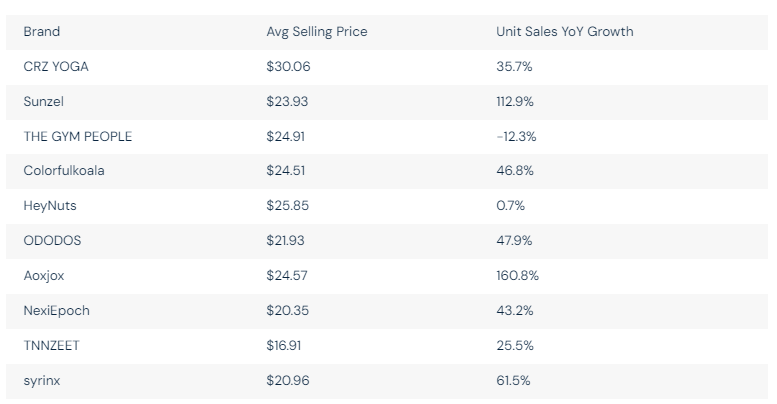Screen dimensions: 777x404
Task: Click the -12.3% growth value
Action: click(x=517, y=136)
